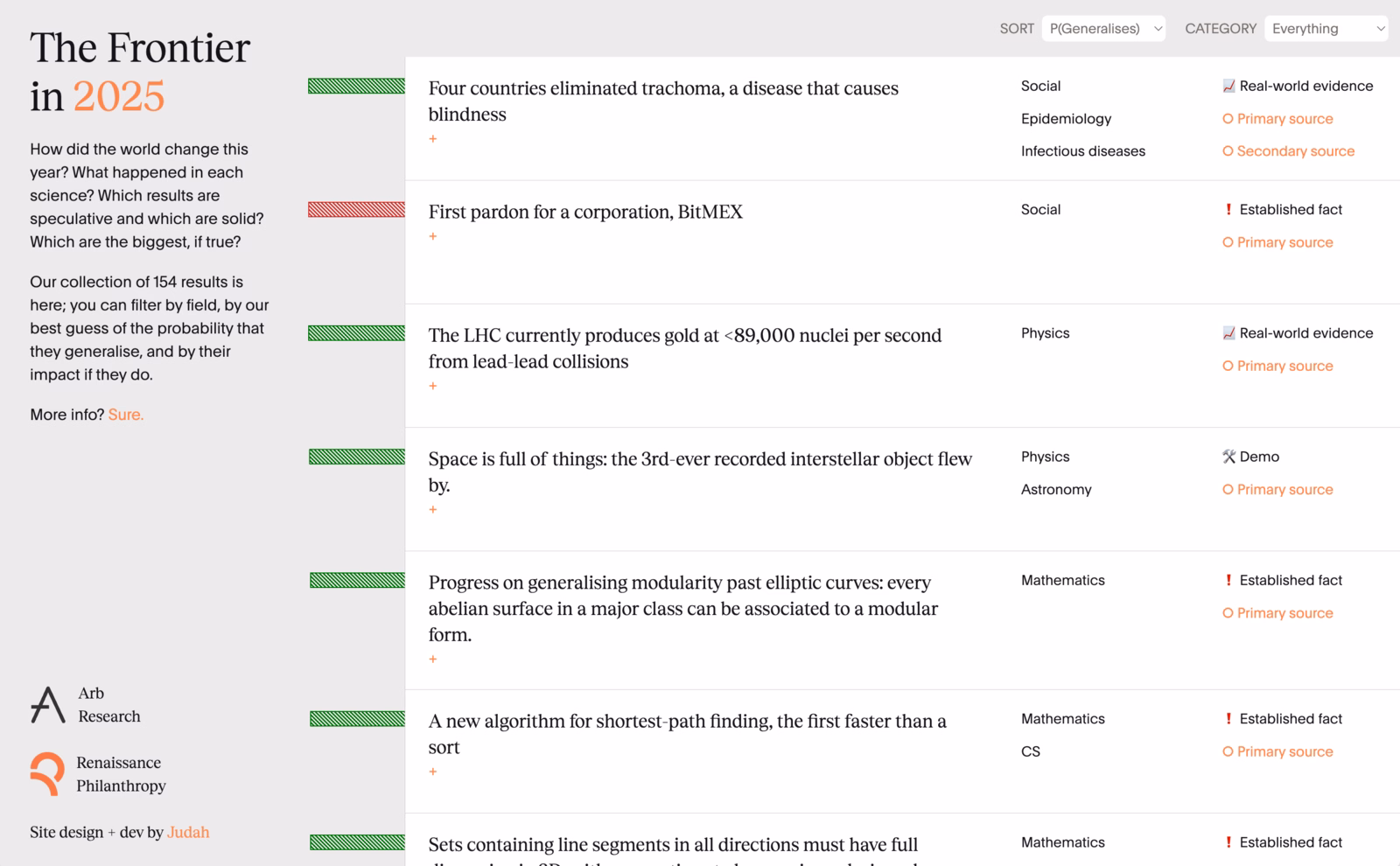
Task: Expand the interstellar object entry plus sign
Action: coord(433,509)
